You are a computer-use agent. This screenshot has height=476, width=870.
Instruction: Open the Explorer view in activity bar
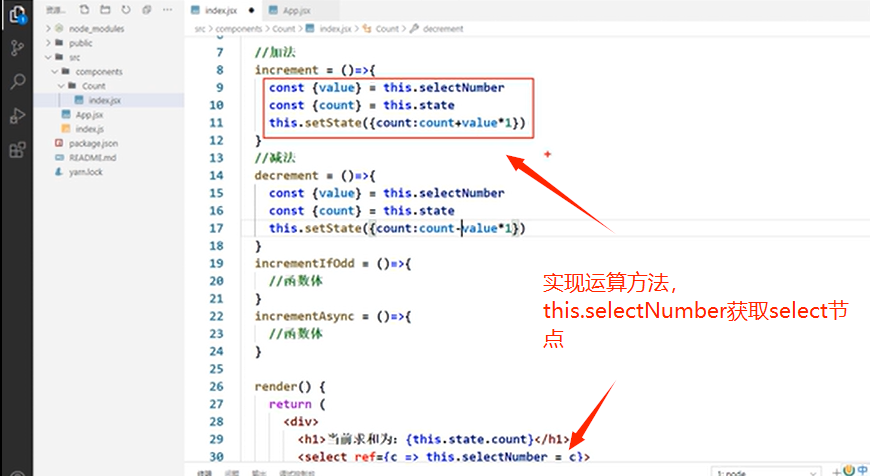[x=17, y=14]
